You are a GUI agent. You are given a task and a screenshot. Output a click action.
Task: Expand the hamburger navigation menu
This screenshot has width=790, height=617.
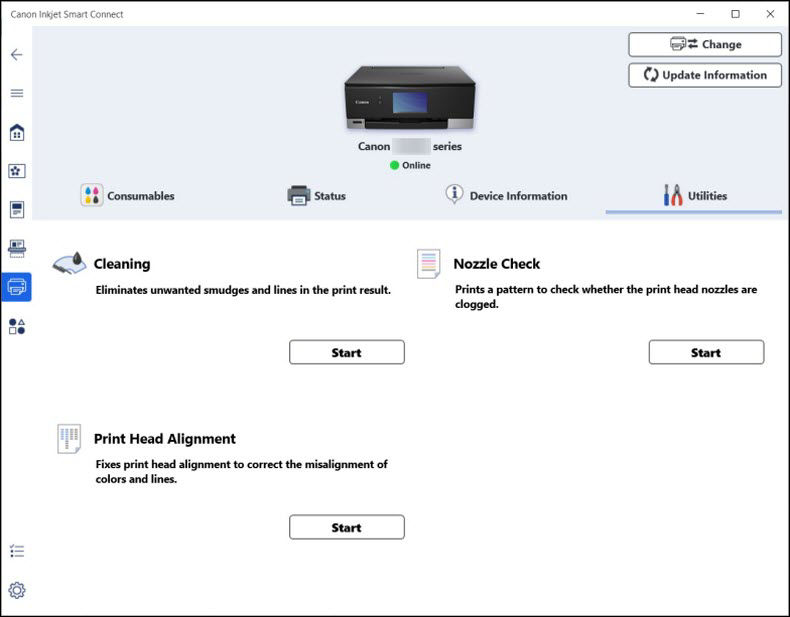(16, 93)
